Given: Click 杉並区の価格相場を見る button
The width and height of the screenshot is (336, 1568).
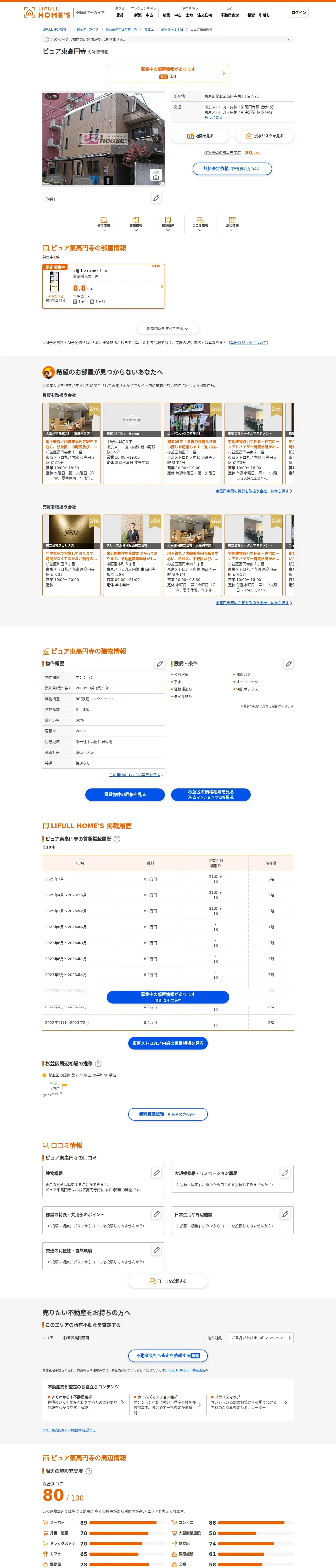Looking at the screenshot, I should coord(210,794).
